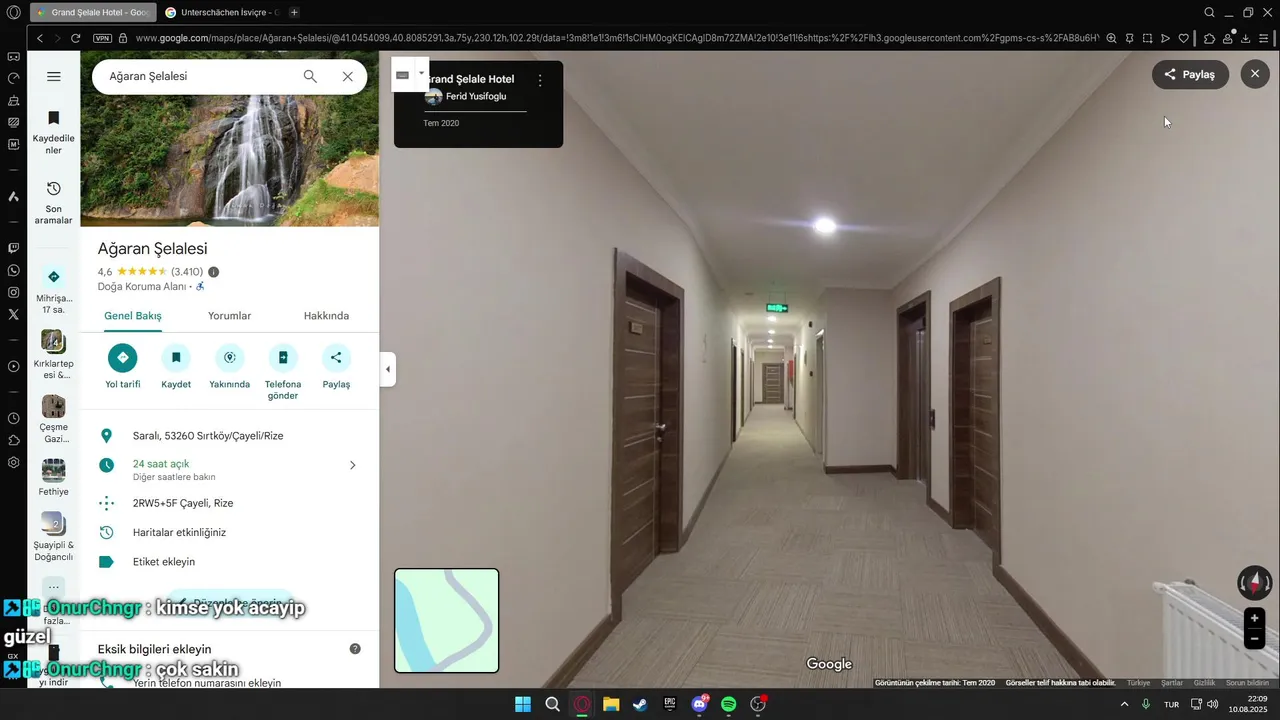Click the Telefona gönder icon
Image resolution: width=1280 pixels, height=720 pixels.
click(x=283, y=358)
